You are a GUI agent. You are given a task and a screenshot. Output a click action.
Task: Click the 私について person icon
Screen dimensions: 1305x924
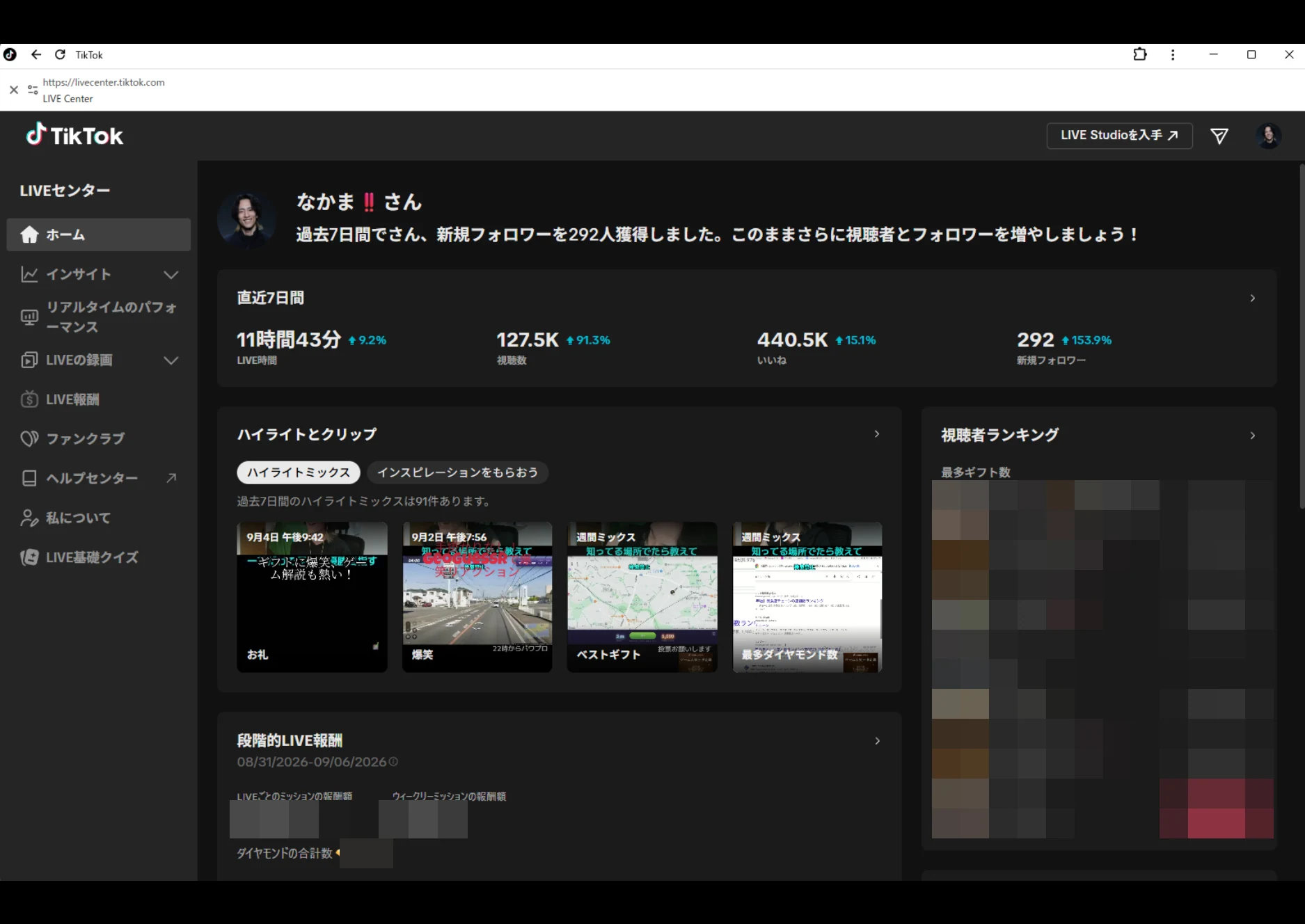[29, 518]
